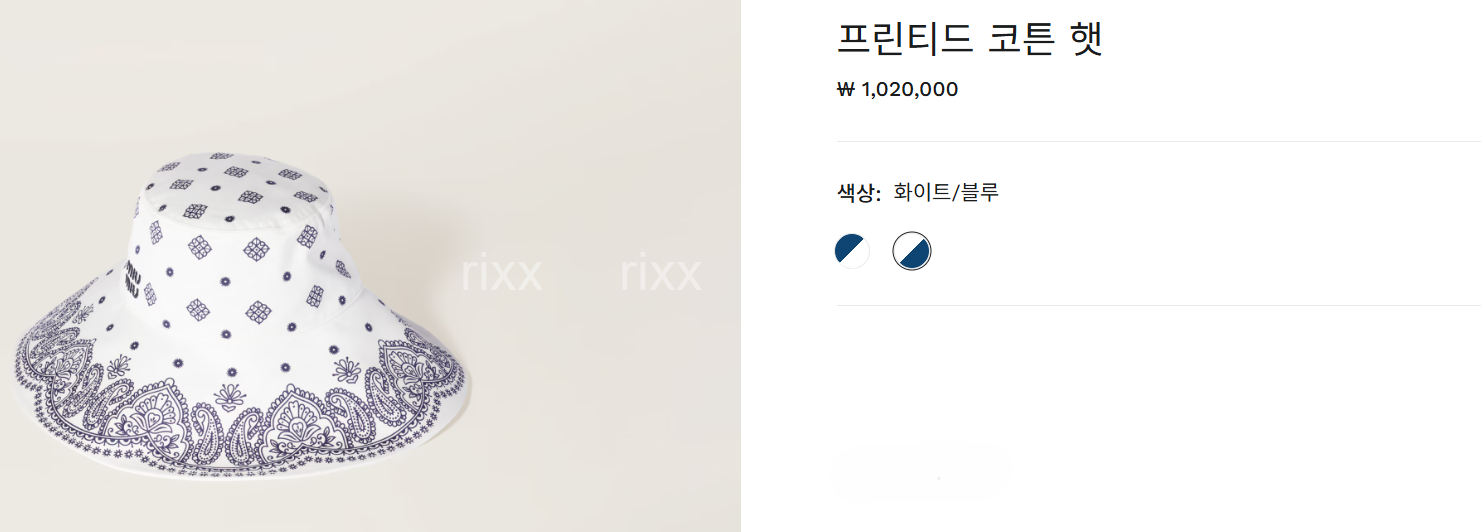The height and width of the screenshot is (532, 1481).
Task: Click the divider line below the price
Action: pyautogui.click(x=1159, y=142)
